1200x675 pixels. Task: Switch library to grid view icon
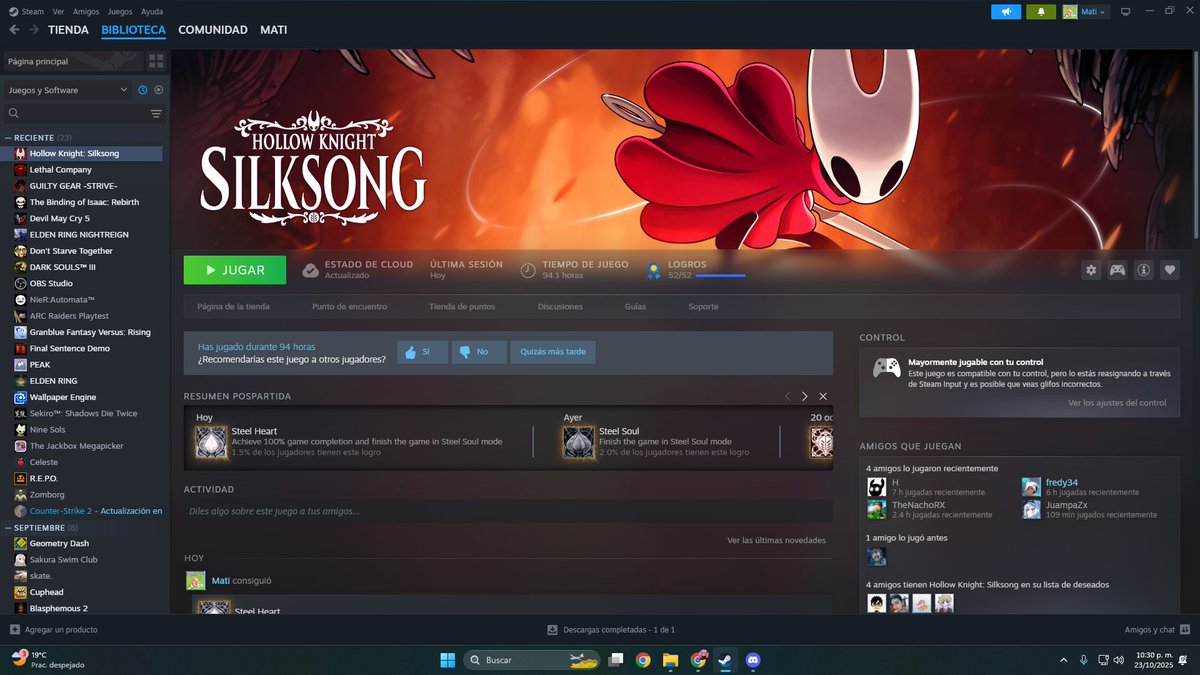click(156, 61)
